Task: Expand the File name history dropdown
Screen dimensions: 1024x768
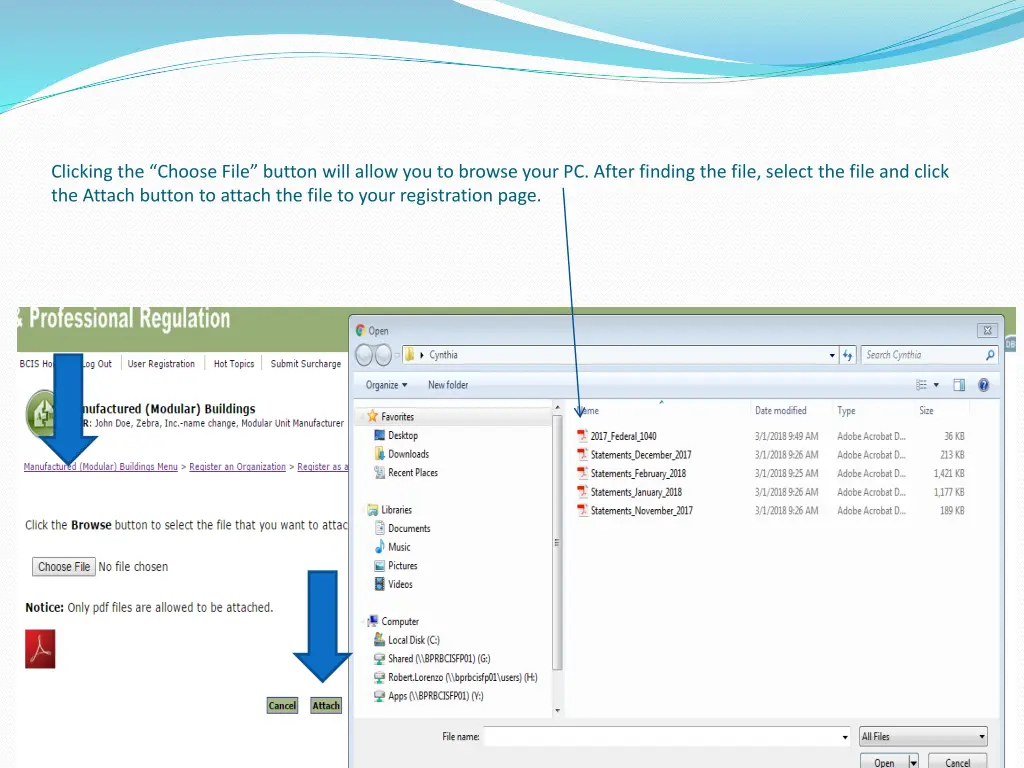Action: tap(844, 737)
